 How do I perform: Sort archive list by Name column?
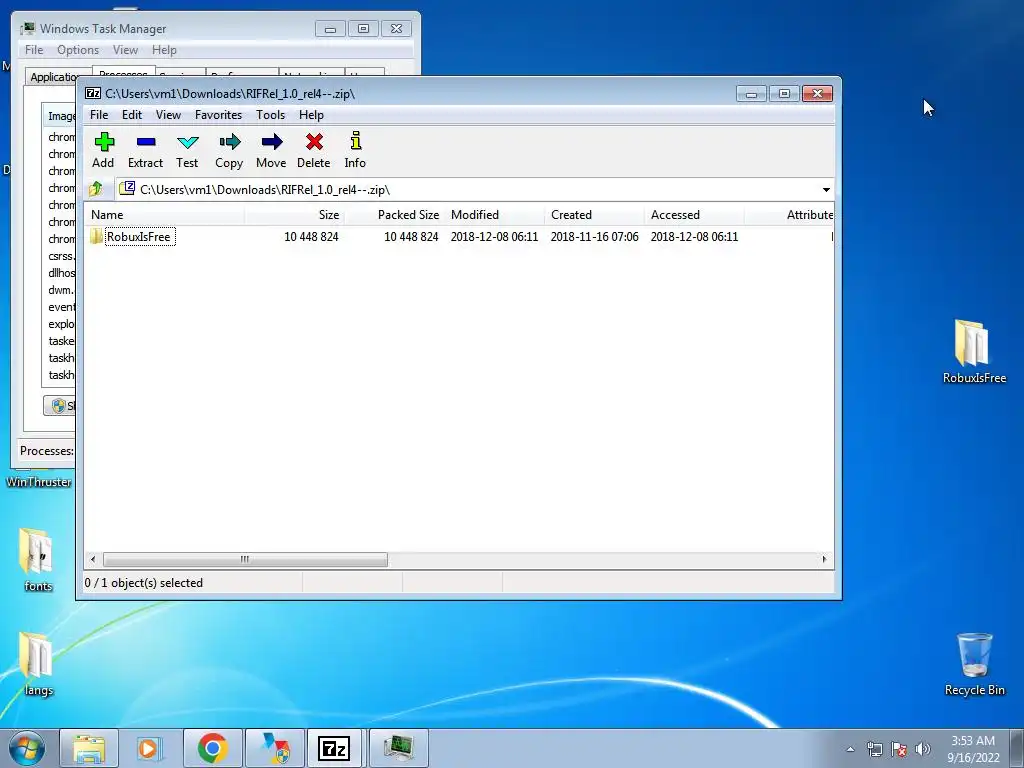pos(165,215)
